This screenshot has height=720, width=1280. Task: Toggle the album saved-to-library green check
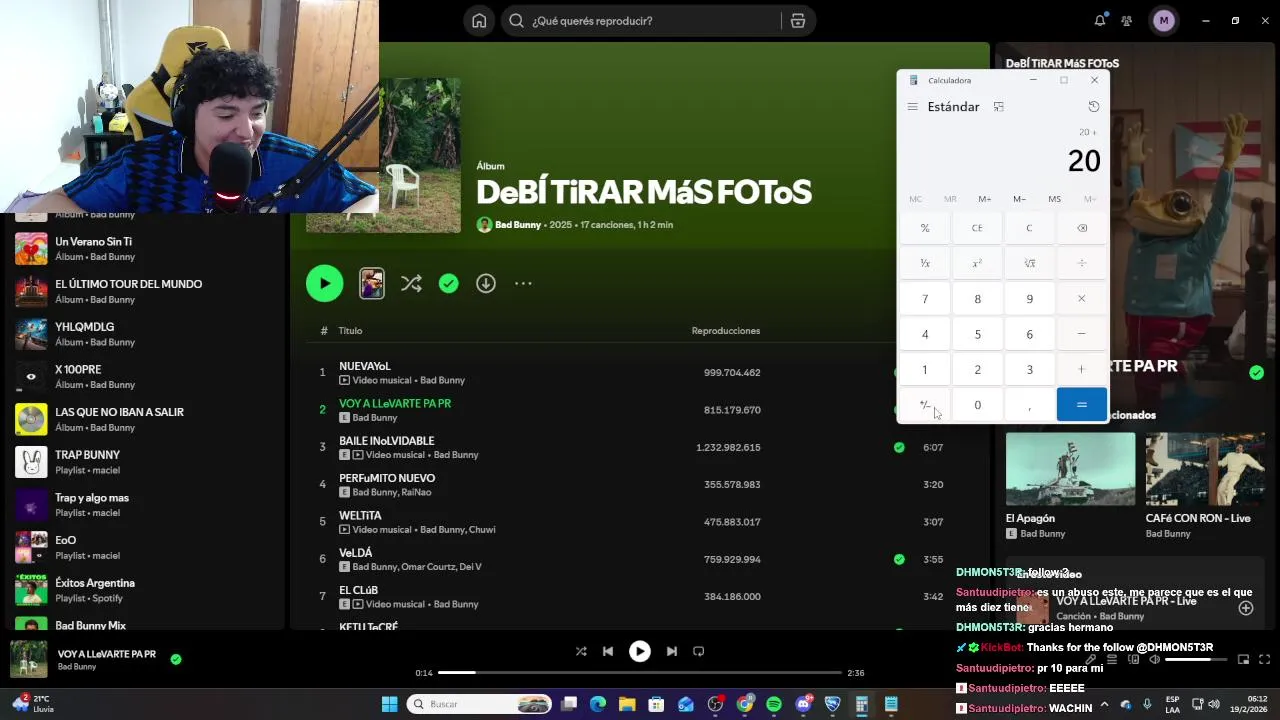tap(449, 284)
